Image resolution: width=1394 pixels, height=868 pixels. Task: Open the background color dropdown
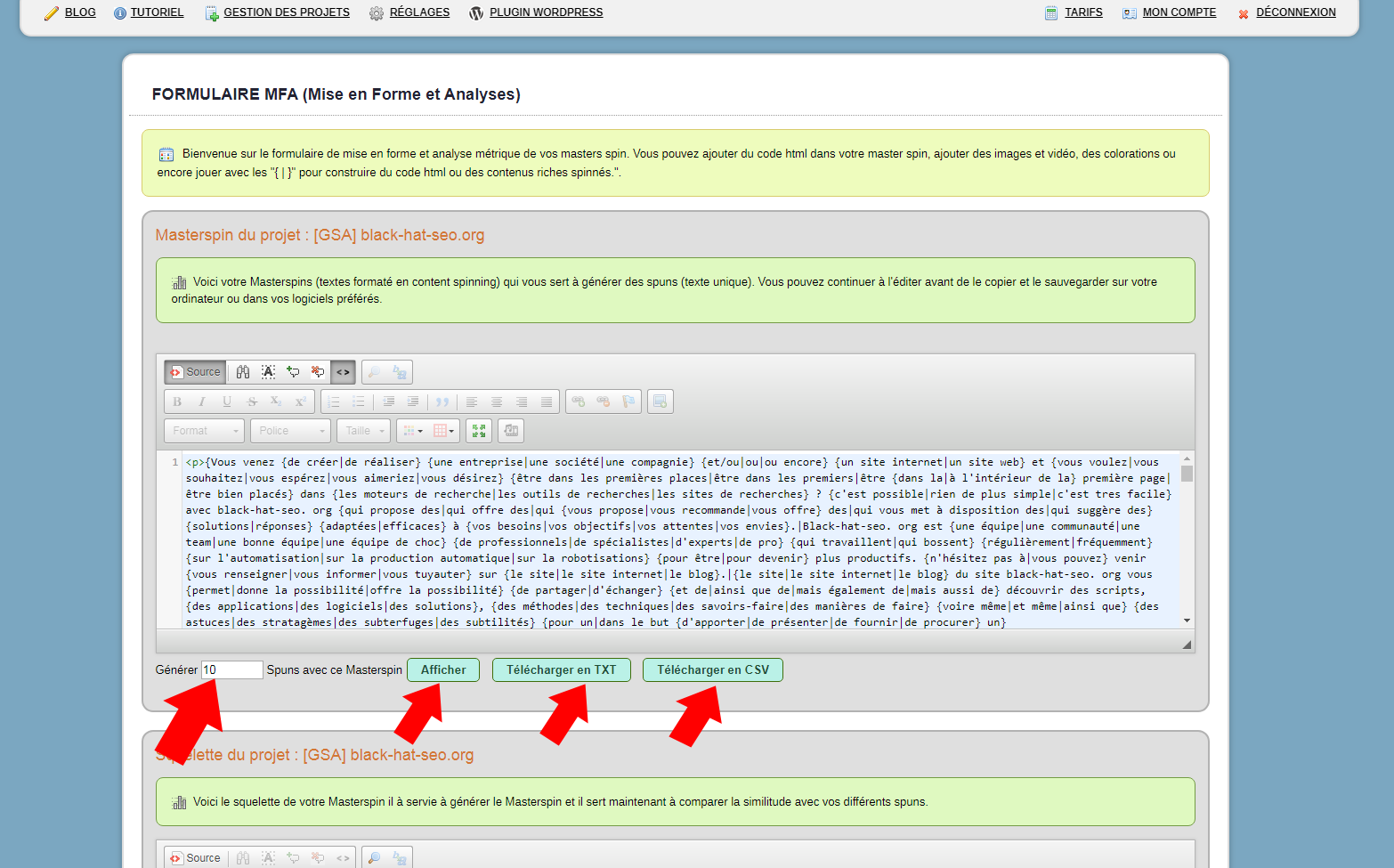tap(443, 431)
